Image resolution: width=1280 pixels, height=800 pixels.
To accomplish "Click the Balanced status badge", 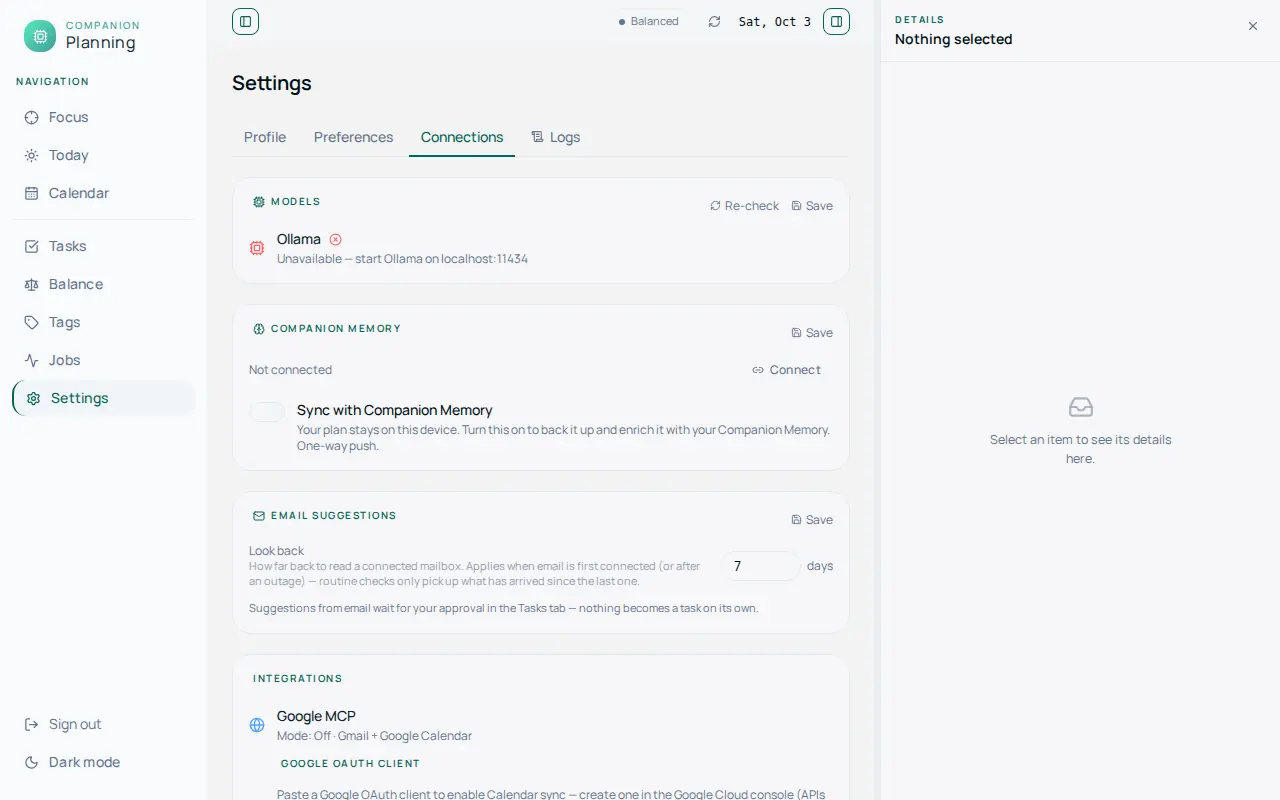I will pyautogui.click(x=648, y=21).
